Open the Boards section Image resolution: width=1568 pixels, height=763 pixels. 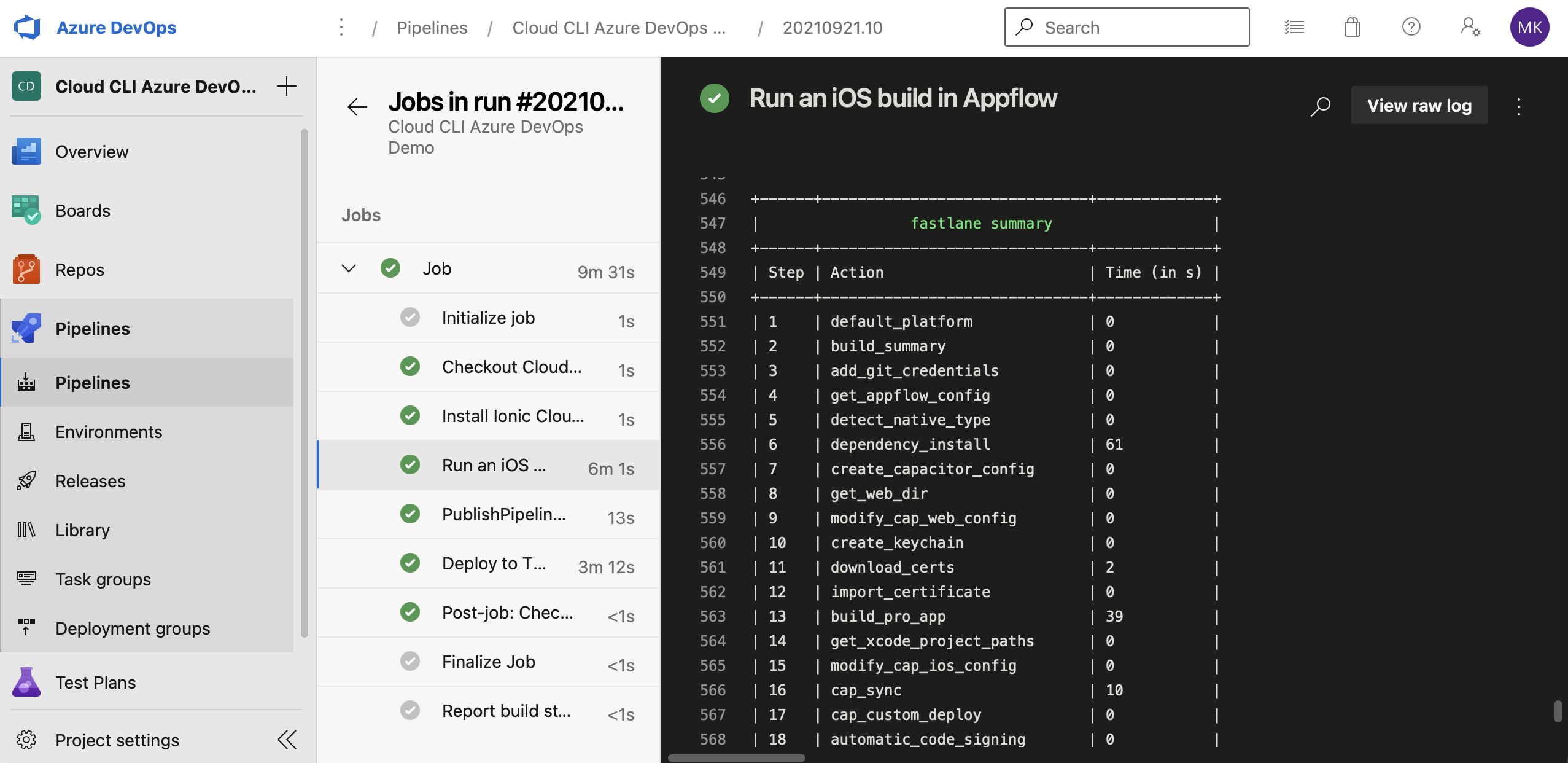(83, 210)
